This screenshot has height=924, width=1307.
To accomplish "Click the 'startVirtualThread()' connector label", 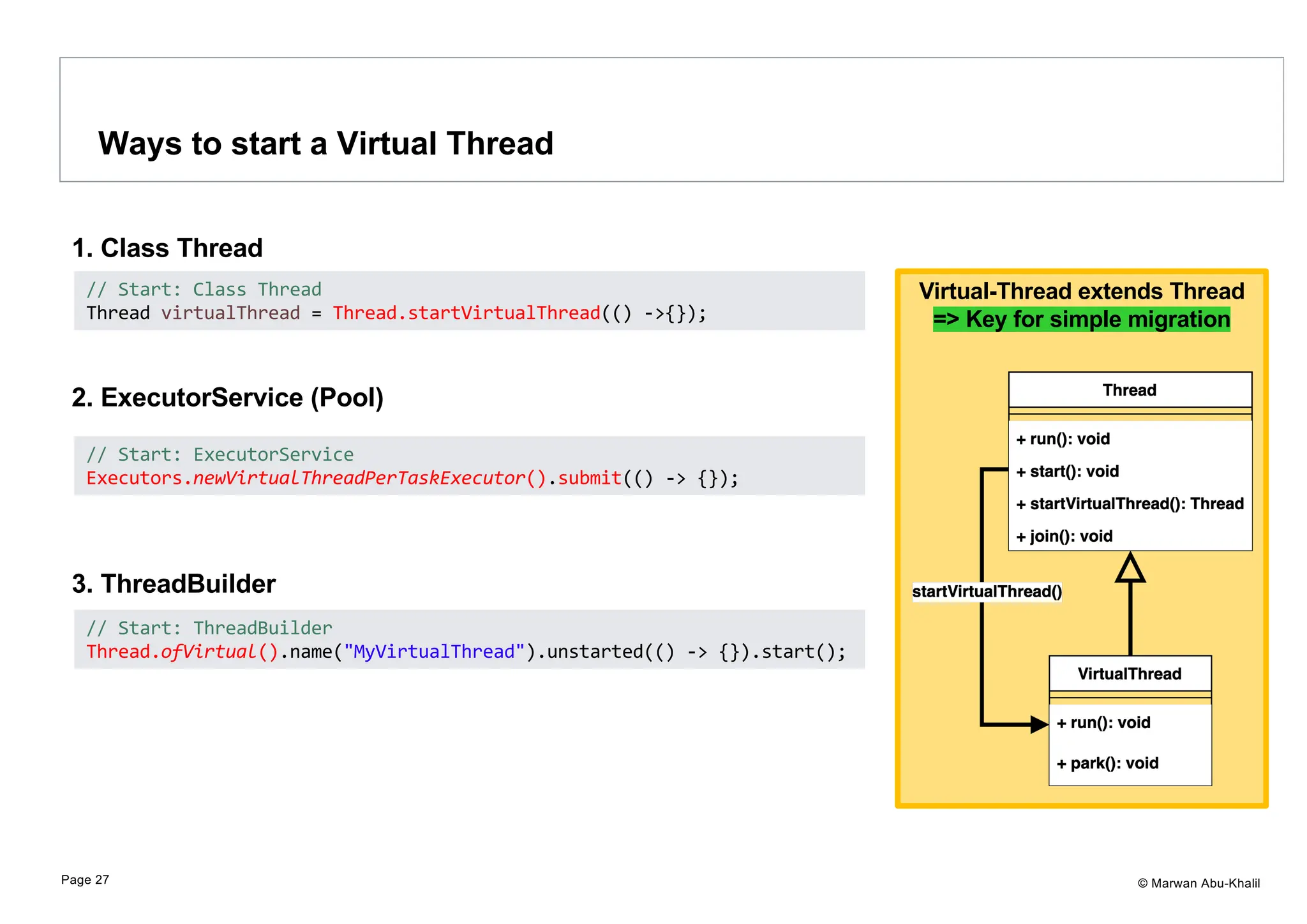I will tap(987, 592).
